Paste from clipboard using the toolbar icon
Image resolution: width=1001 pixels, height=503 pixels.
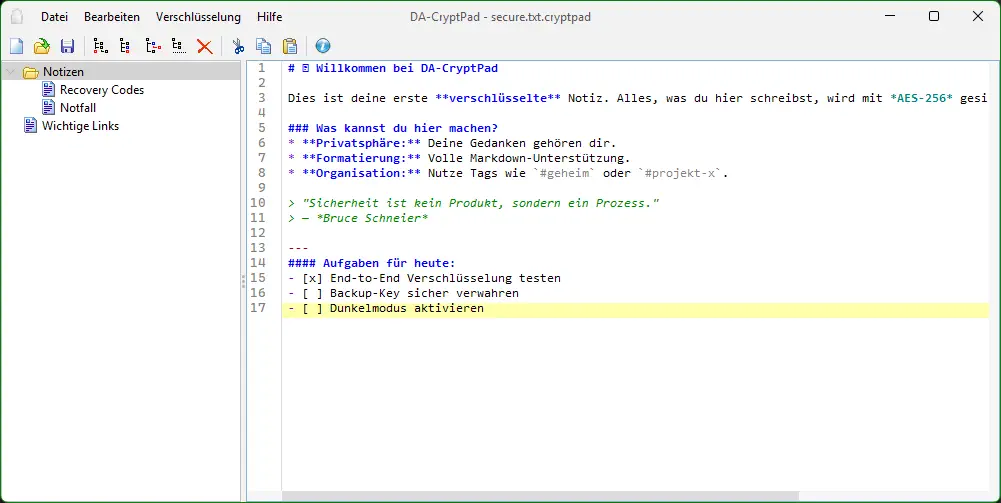click(x=289, y=46)
